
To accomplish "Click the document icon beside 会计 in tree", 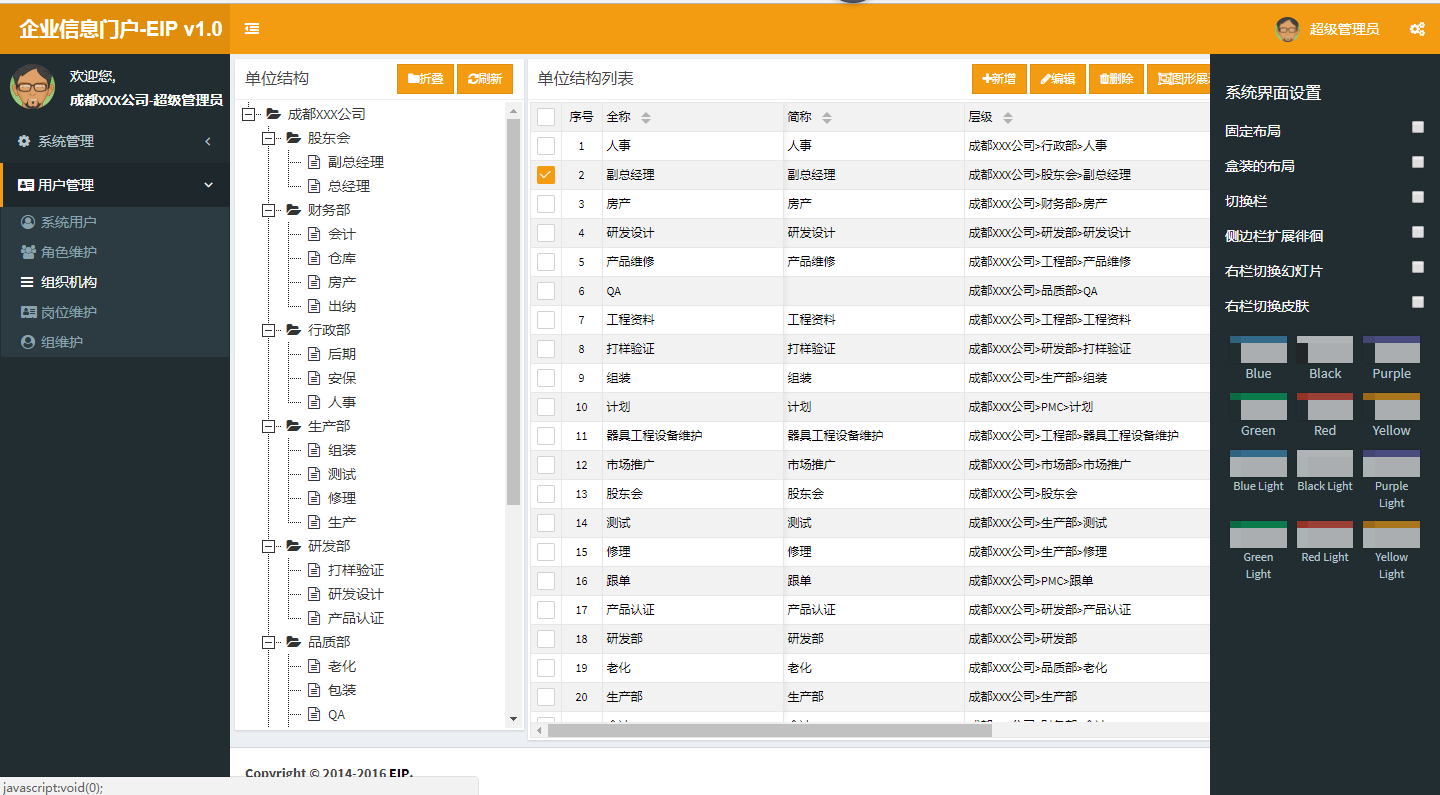I will click(x=314, y=234).
